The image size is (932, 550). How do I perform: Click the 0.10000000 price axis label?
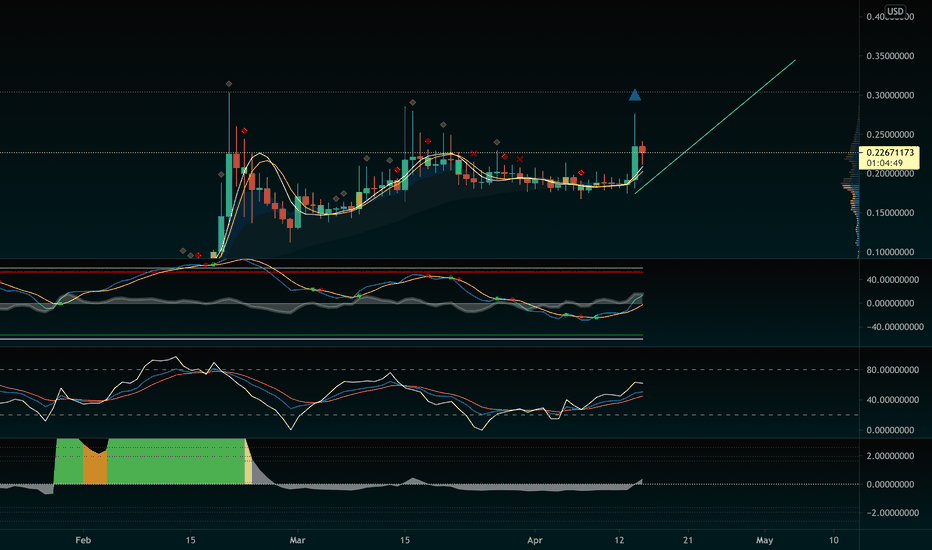[890, 252]
